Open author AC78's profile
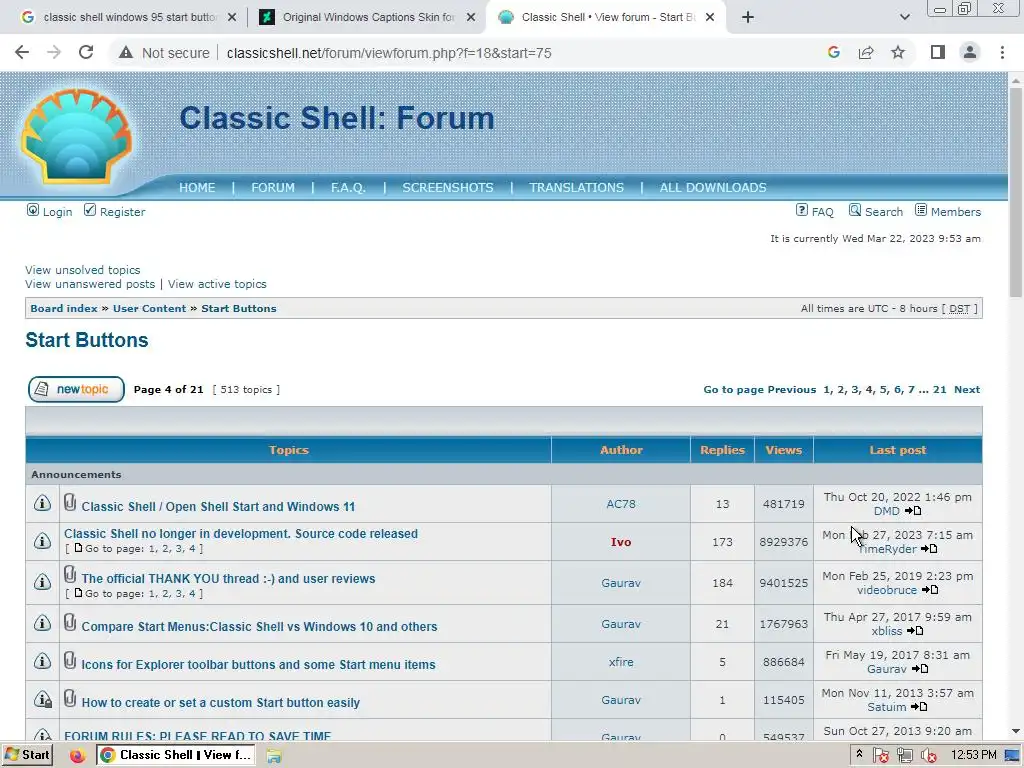1024x768 pixels. point(621,504)
